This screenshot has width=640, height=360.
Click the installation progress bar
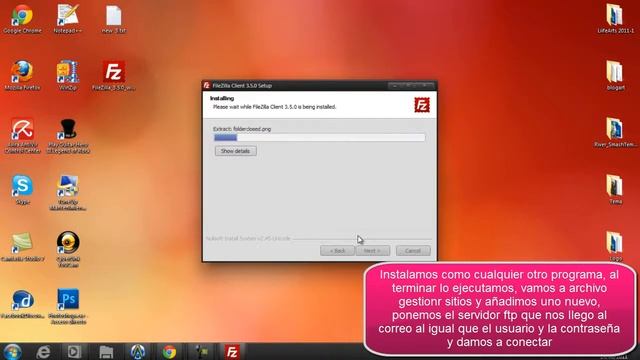point(319,138)
